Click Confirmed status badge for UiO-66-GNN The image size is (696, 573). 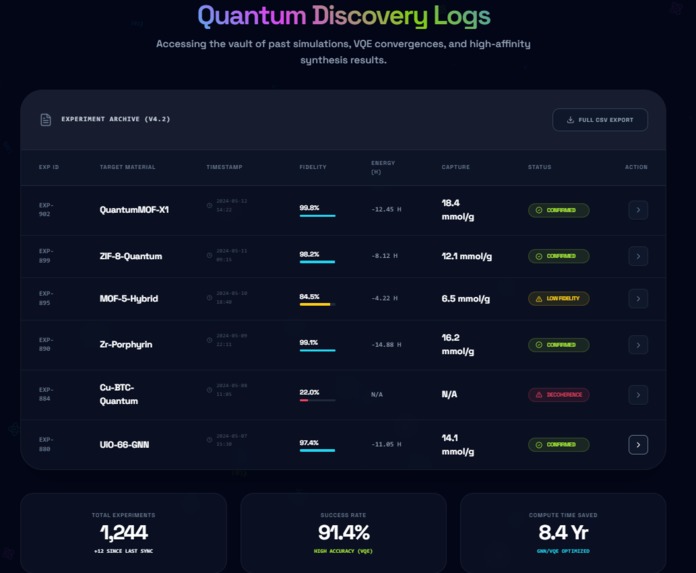[x=558, y=444]
